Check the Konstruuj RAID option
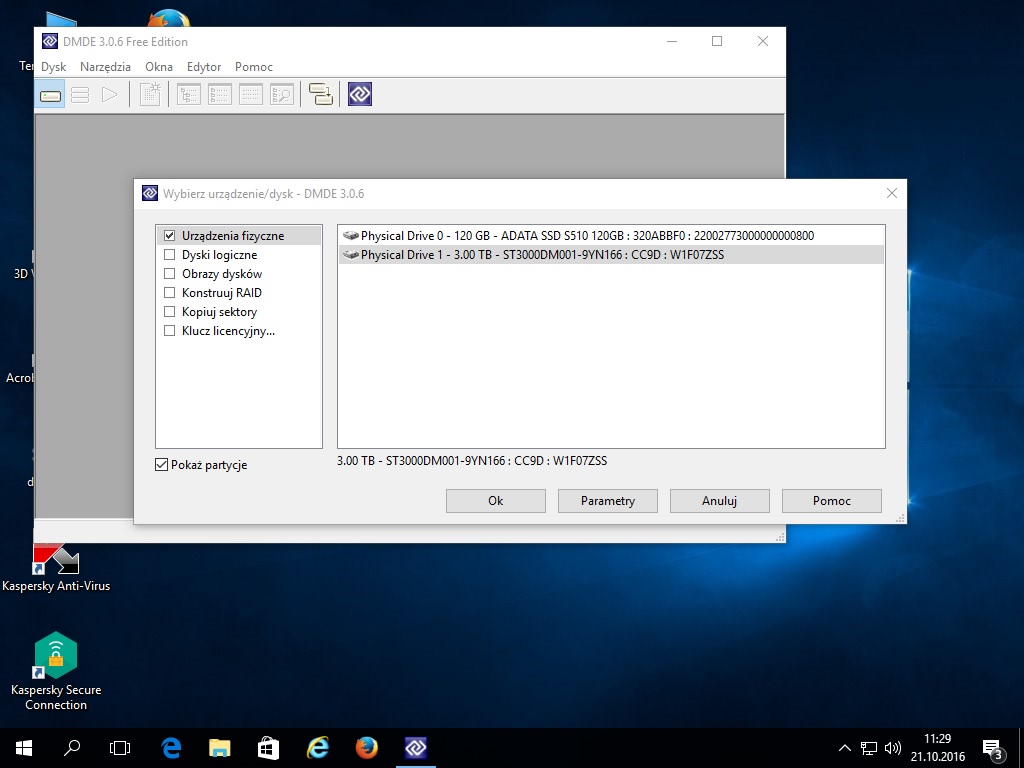 170,293
